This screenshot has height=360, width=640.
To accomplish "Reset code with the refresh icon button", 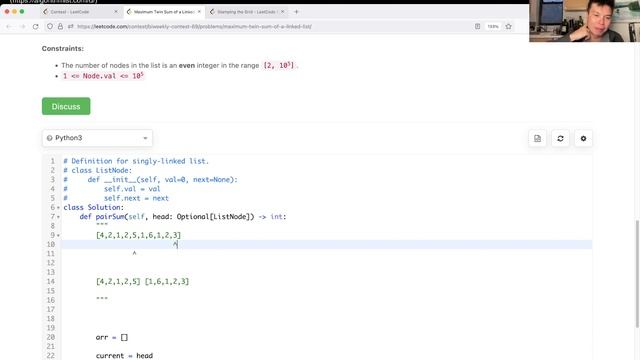I will pyautogui.click(x=560, y=138).
